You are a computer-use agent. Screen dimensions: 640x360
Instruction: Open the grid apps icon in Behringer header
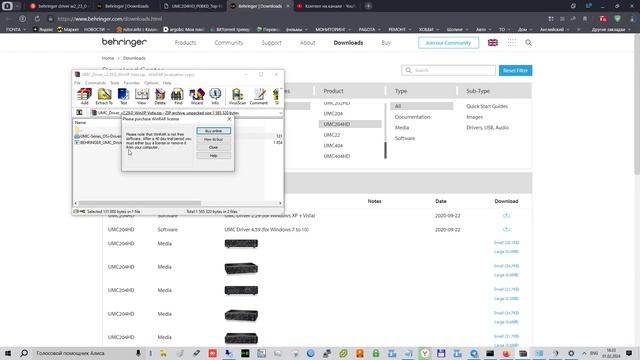[x=511, y=42]
